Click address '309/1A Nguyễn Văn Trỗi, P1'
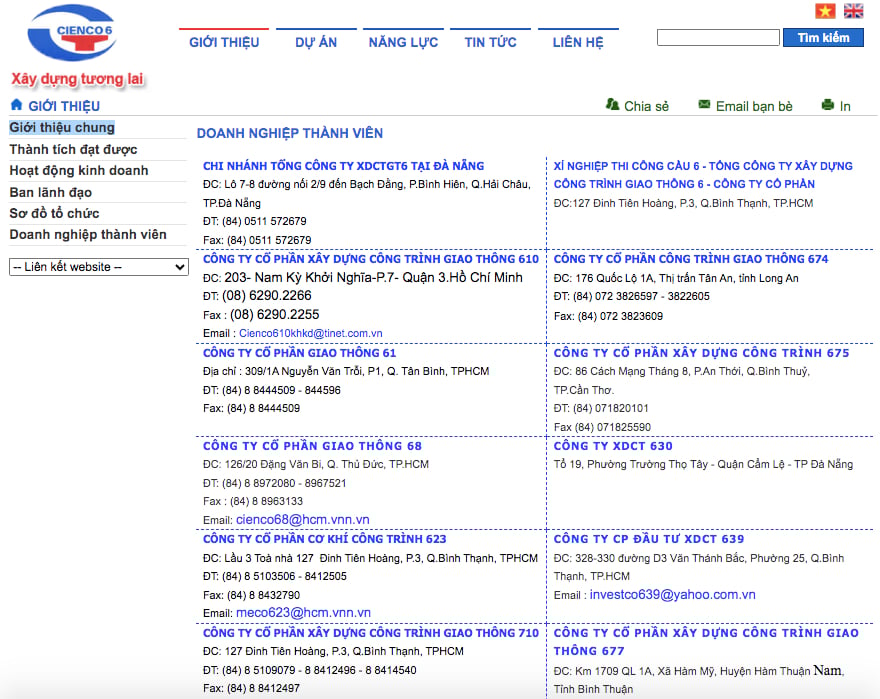The width and height of the screenshot is (880, 699). point(313,371)
